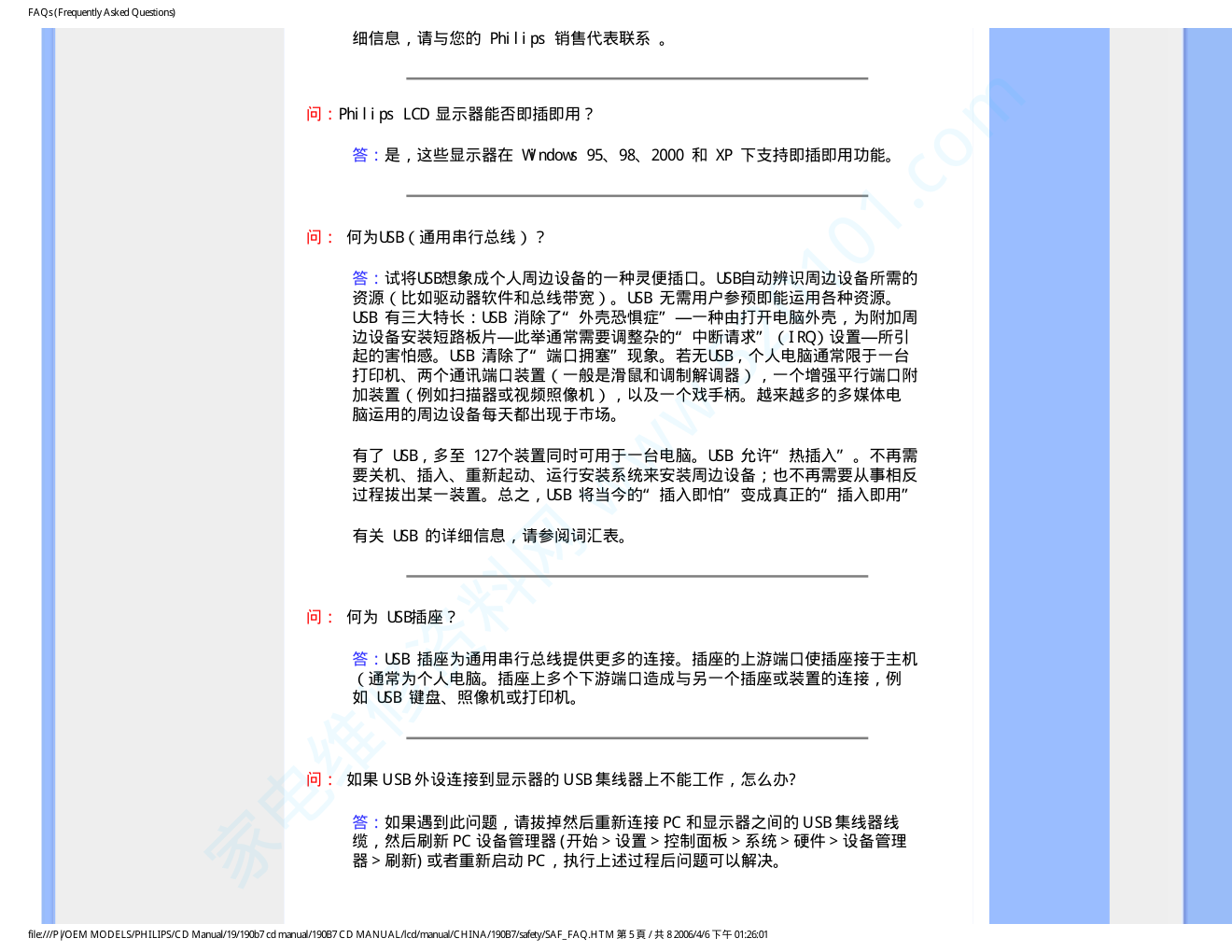Viewport: 1232px width, 952px height.
Task: Click the answer starting with 如果遇到此问题
Action: [630, 841]
